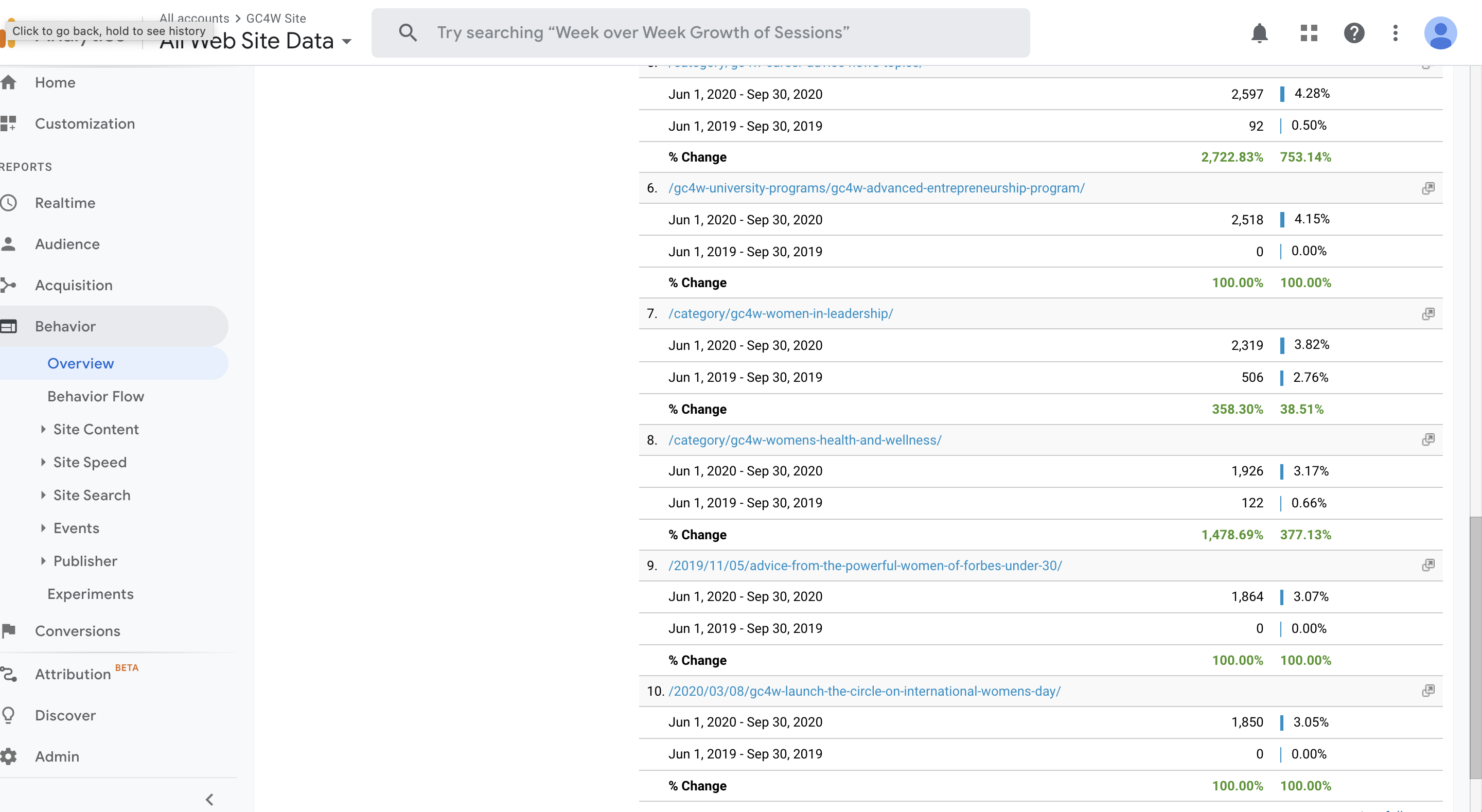Open the Discover section
The width and height of the screenshot is (1482, 812).
[65, 715]
